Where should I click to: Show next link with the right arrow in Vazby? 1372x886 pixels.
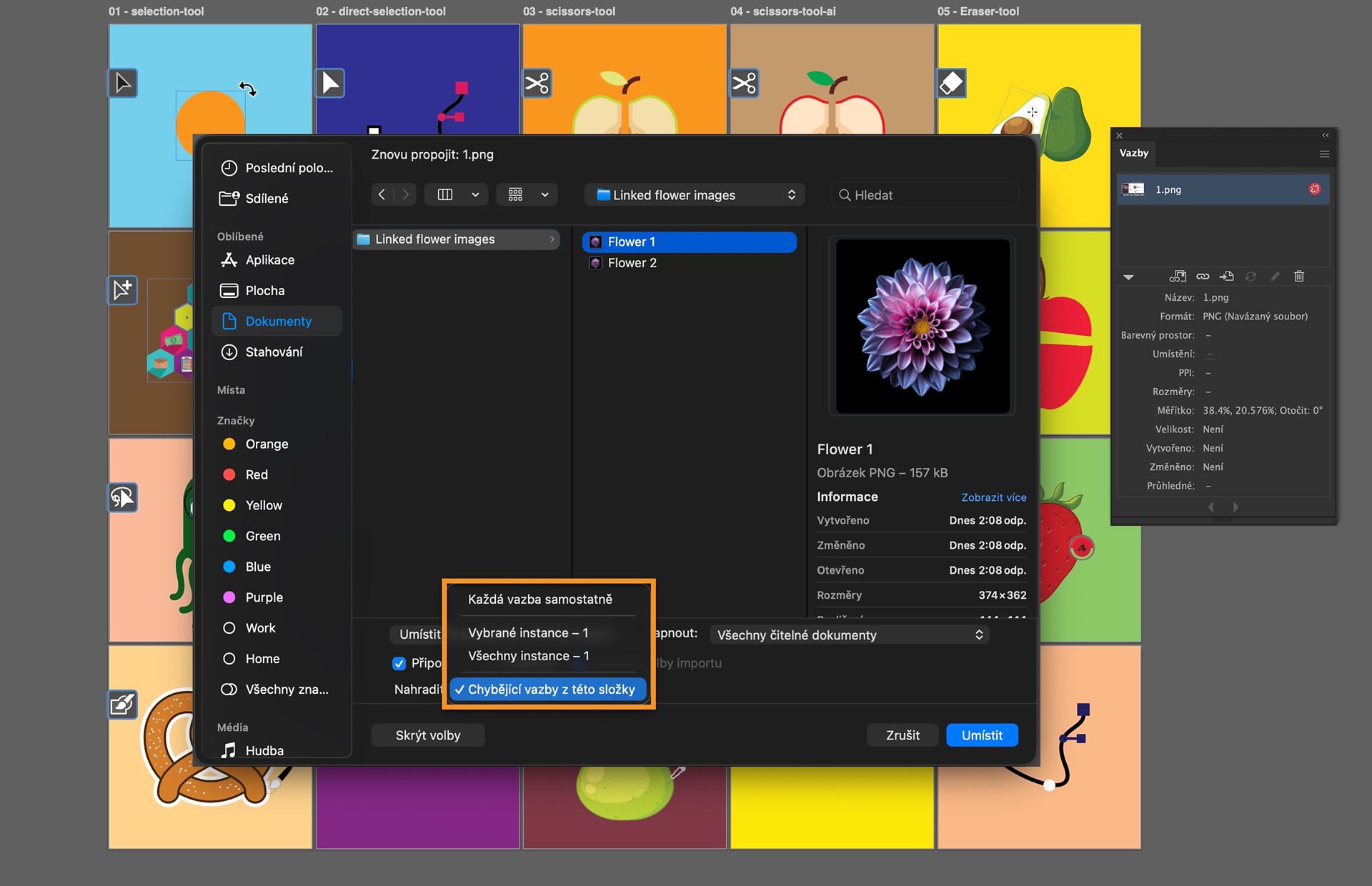click(1236, 507)
